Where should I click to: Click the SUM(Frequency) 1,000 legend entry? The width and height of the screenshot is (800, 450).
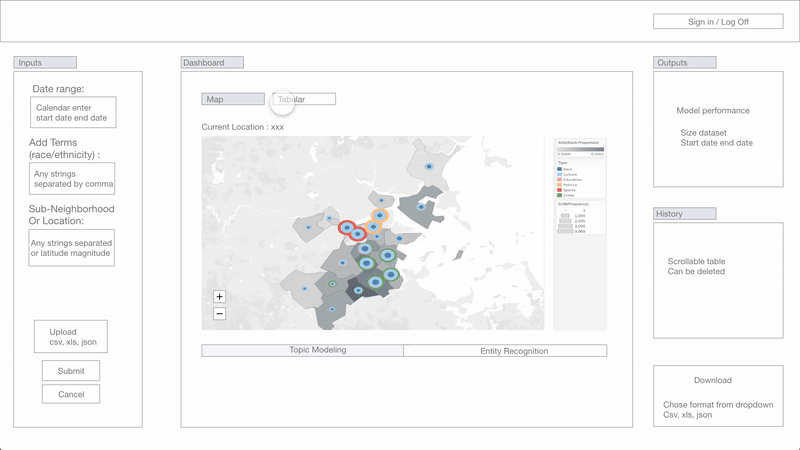tap(572, 216)
